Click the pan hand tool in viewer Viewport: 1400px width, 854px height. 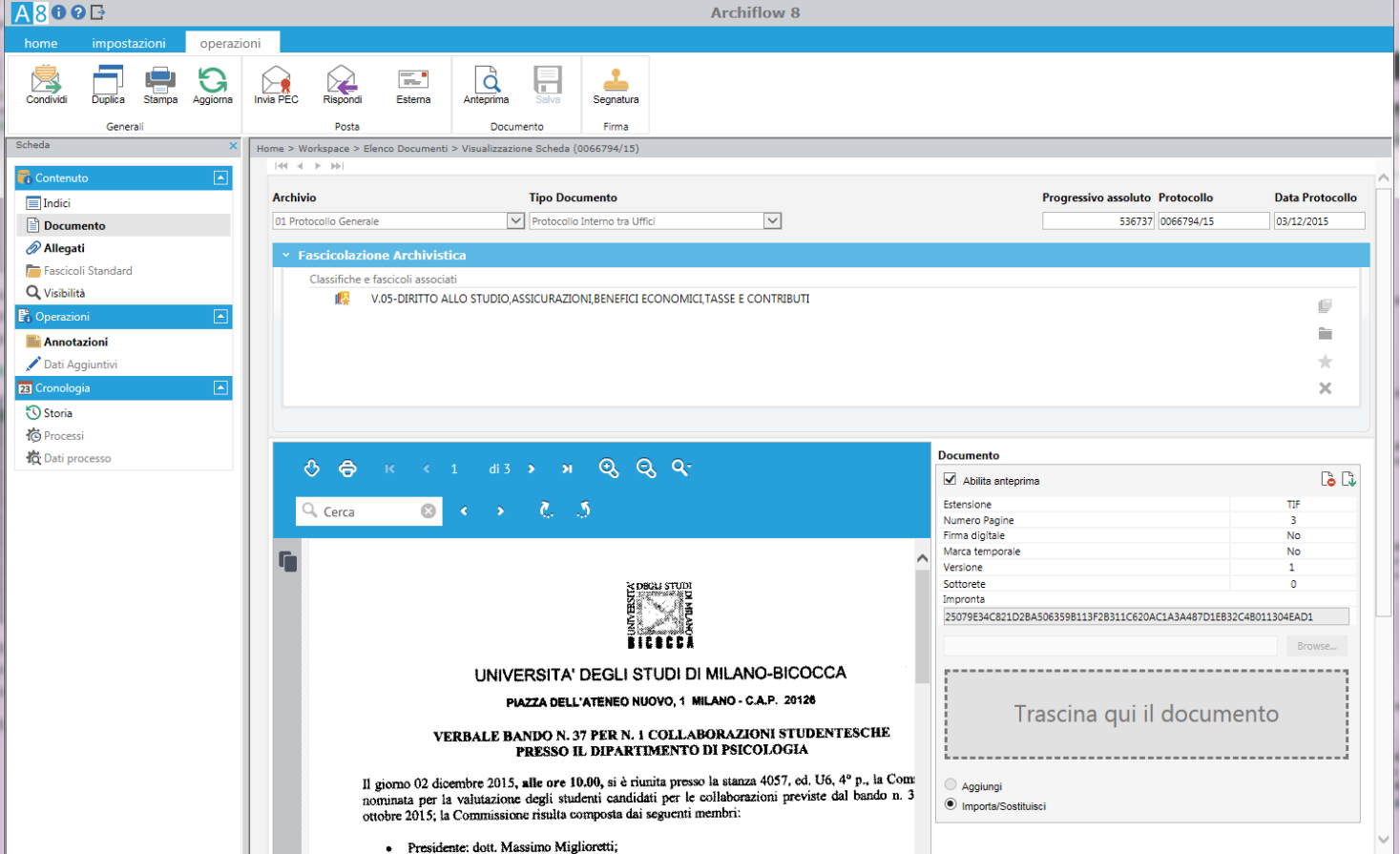(x=311, y=469)
